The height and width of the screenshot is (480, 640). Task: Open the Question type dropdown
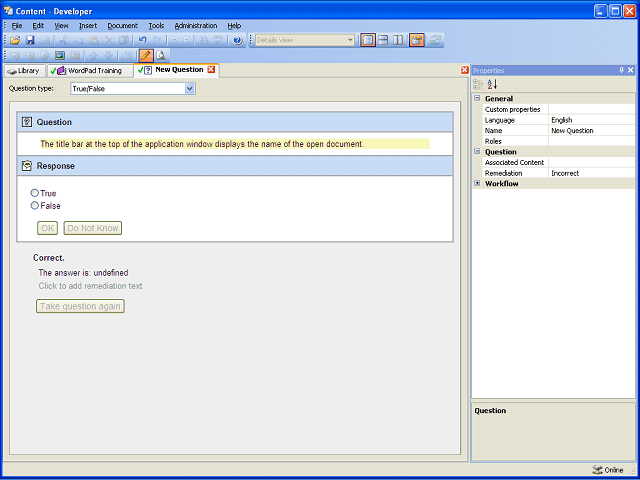pyautogui.click(x=190, y=89)
